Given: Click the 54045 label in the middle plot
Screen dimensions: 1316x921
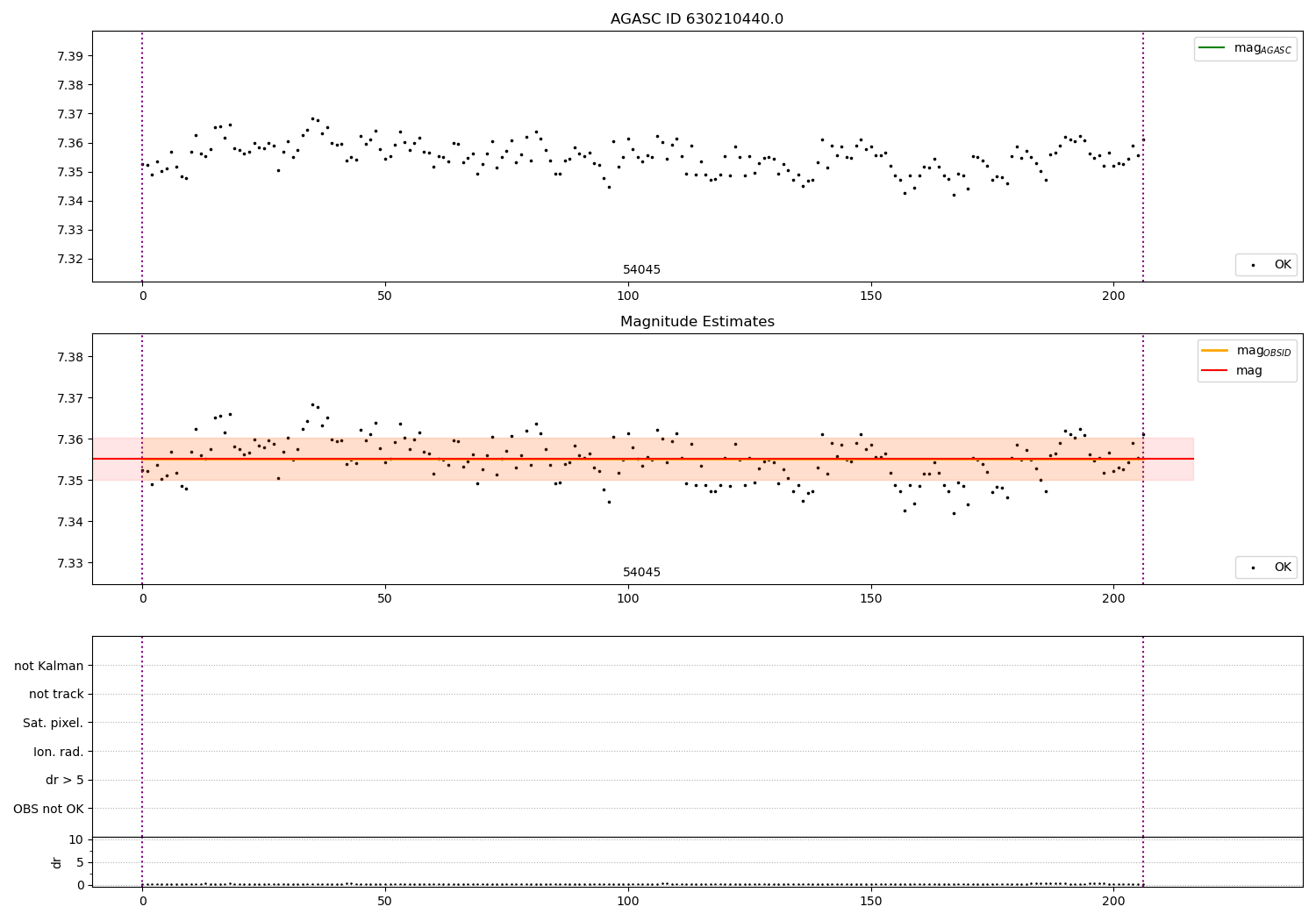Looking at the screenshot, I should tap(641, 573).
